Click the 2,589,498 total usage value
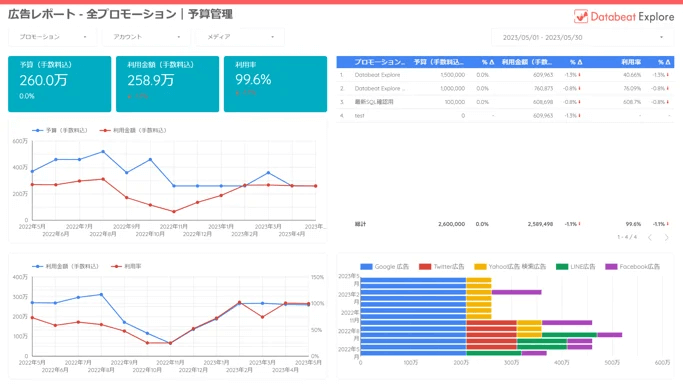This screenshot has height=384, width=683. pos(541,224)
